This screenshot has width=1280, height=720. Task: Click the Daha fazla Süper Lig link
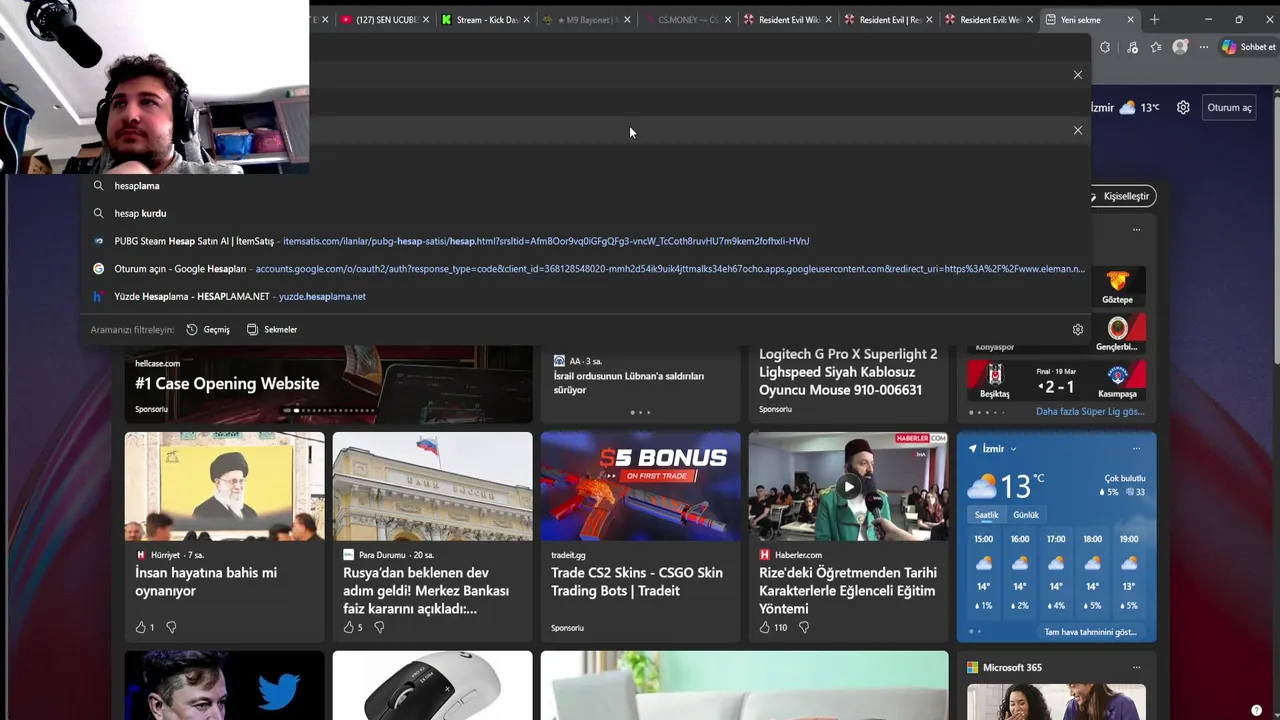1089,412
